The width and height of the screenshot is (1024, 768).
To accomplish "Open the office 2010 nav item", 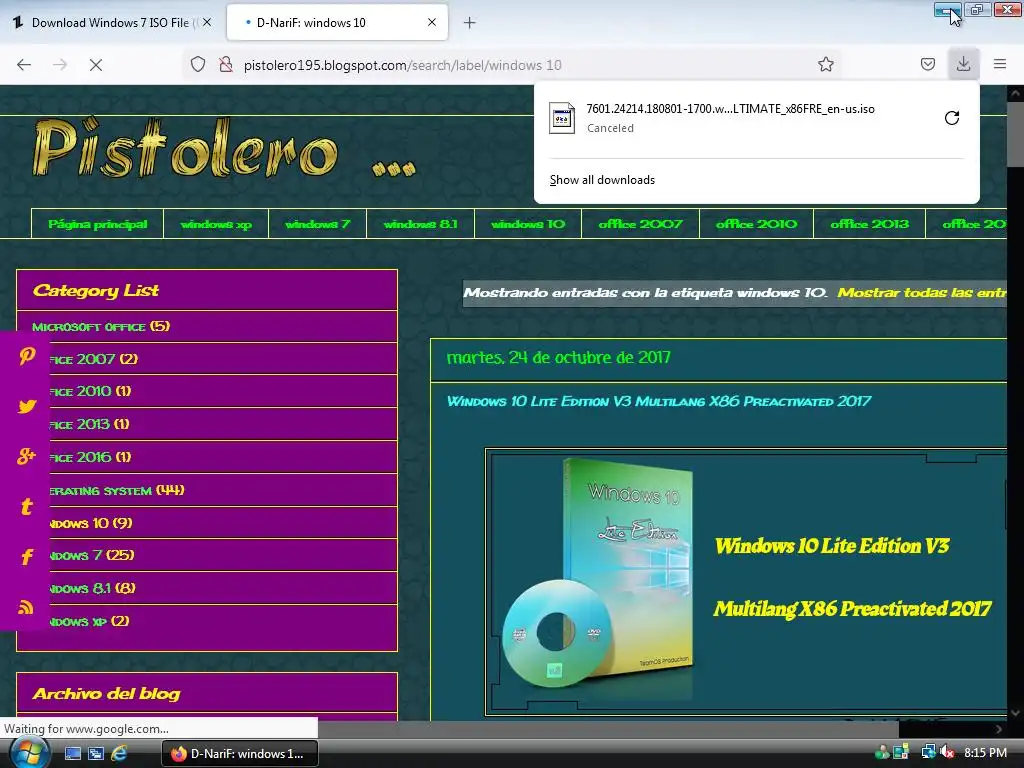I will click(756, 224).
